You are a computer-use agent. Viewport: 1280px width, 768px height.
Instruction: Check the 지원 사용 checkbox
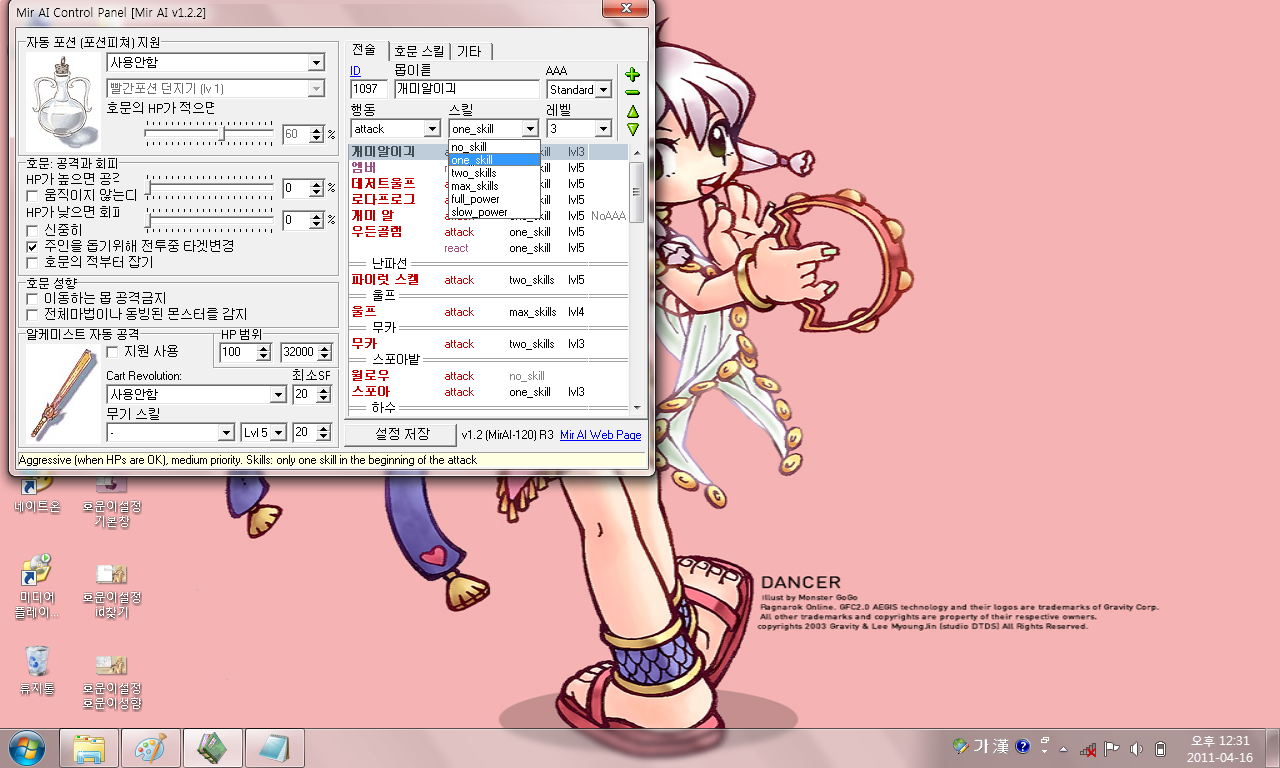[113, 352]
